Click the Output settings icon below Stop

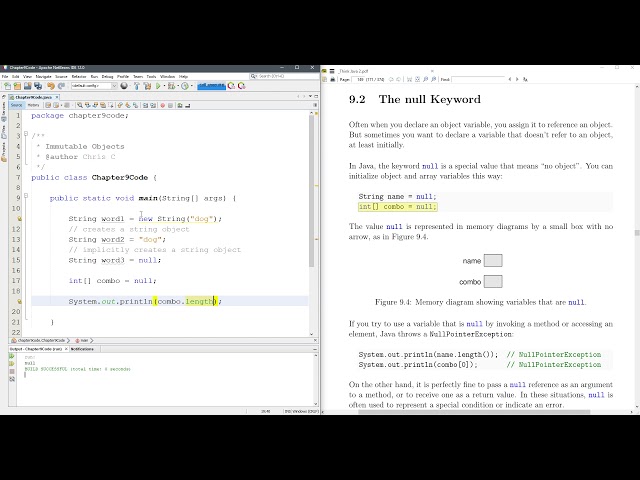tap(12, 379)
